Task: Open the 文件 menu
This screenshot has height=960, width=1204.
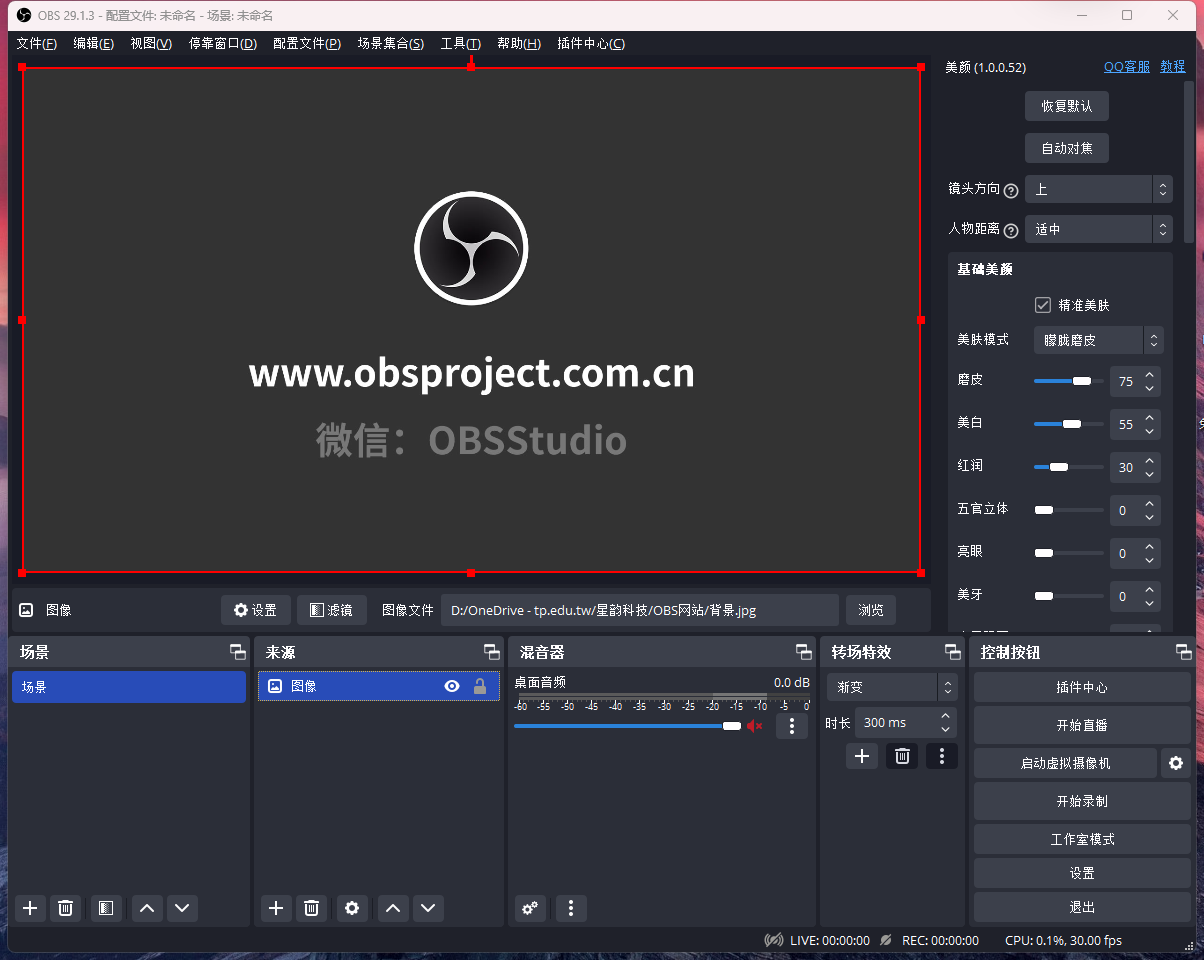Action: [x=37, y=43]
